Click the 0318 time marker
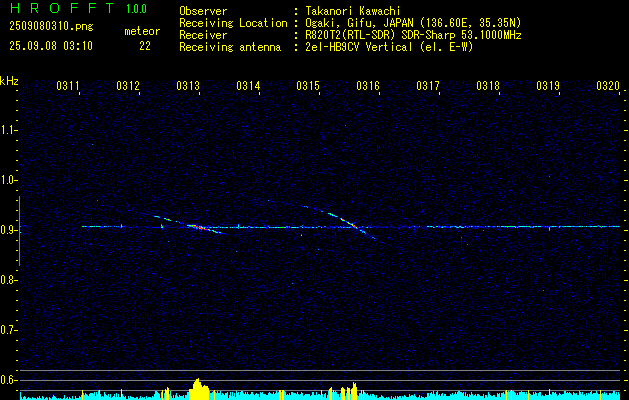Screen dimensions: 629x400 488,85
